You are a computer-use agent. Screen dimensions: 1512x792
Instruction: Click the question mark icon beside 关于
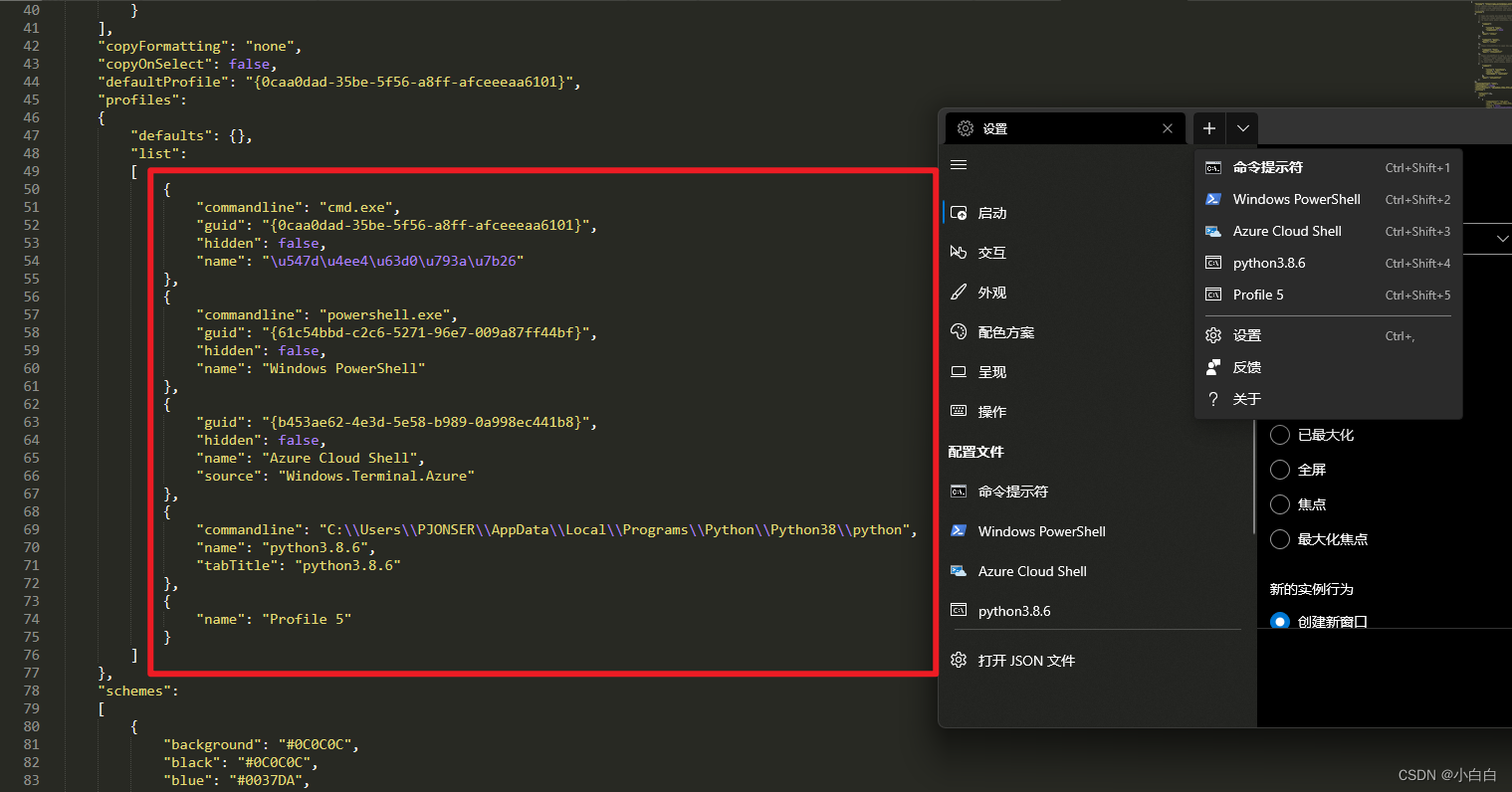(x=1213, y=399)
